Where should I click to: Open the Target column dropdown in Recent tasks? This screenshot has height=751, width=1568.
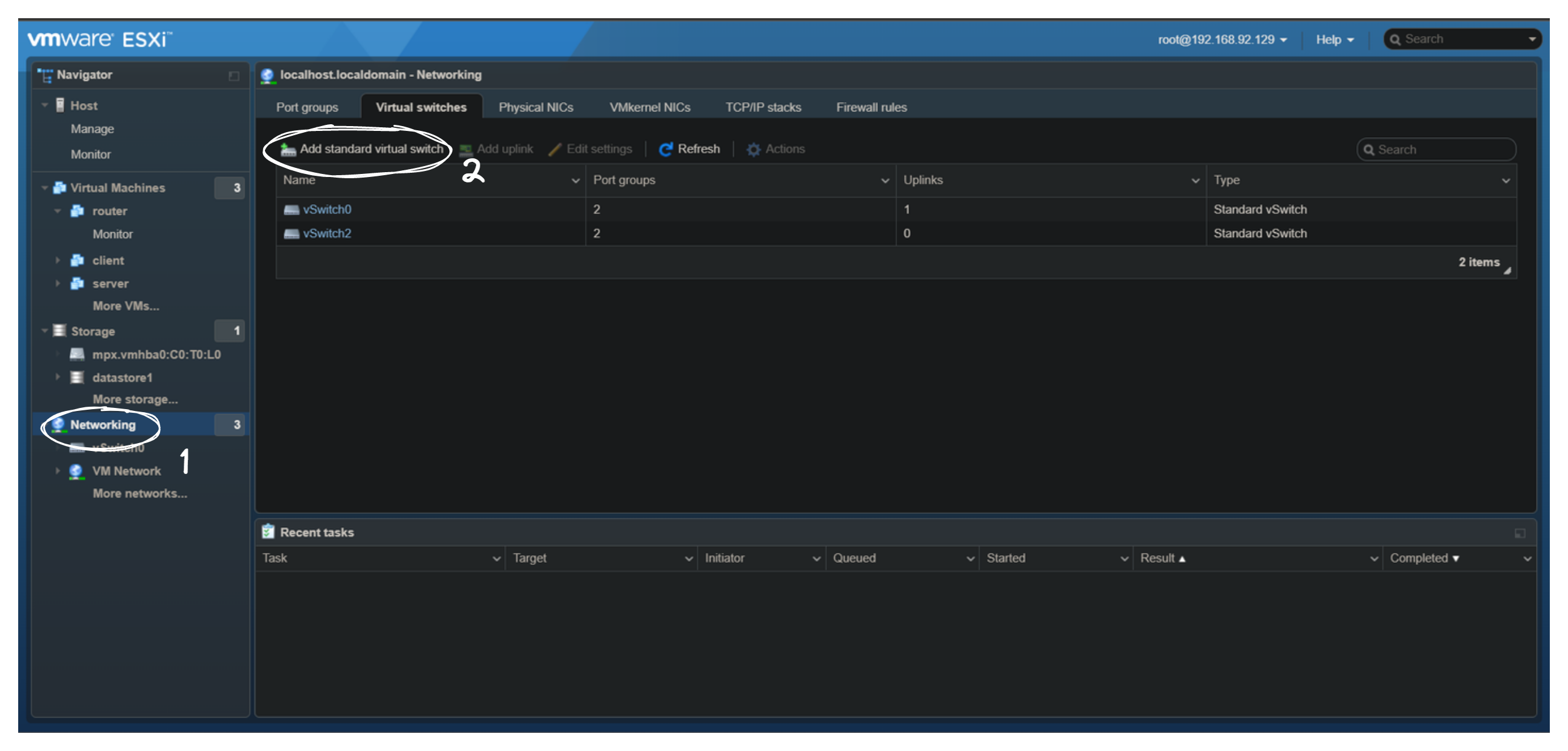689,559
